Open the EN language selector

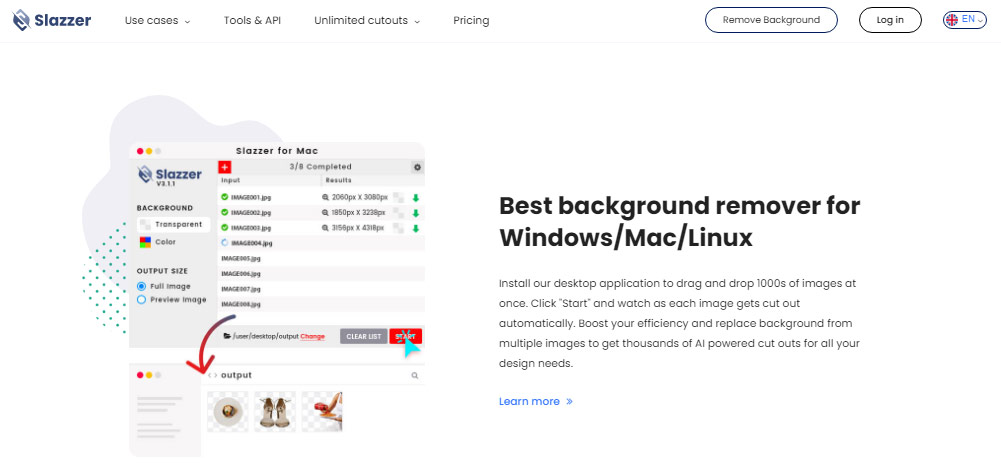coord(965,20)
